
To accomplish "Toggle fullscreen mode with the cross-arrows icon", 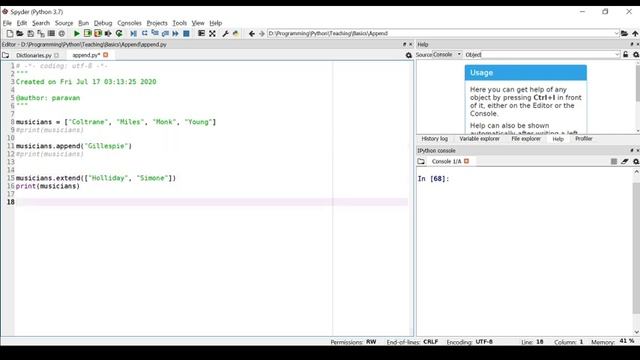I will coord(212,33).
